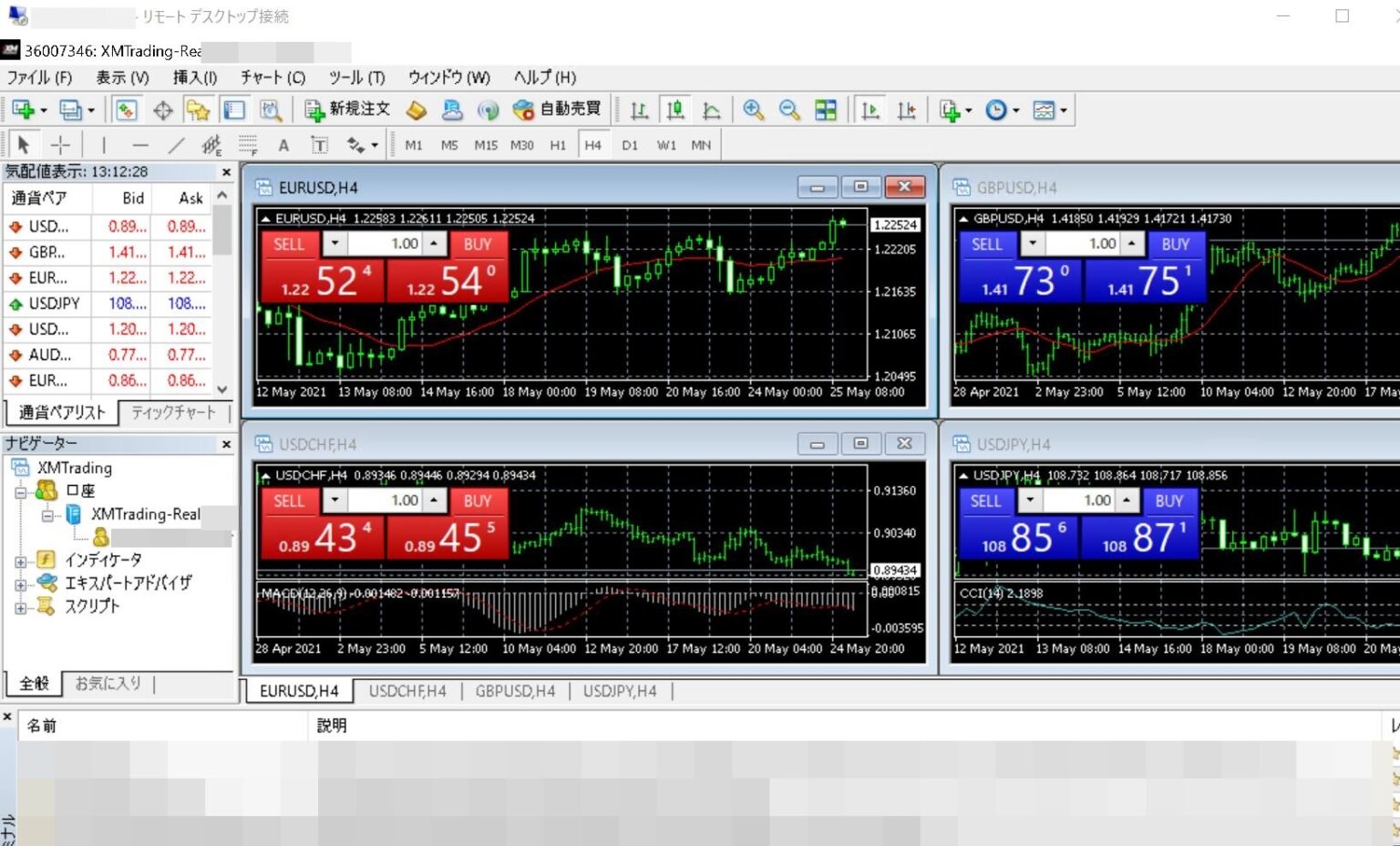Select the vertical line drawing tool
1400x846 pixels.
pos(104,144)
